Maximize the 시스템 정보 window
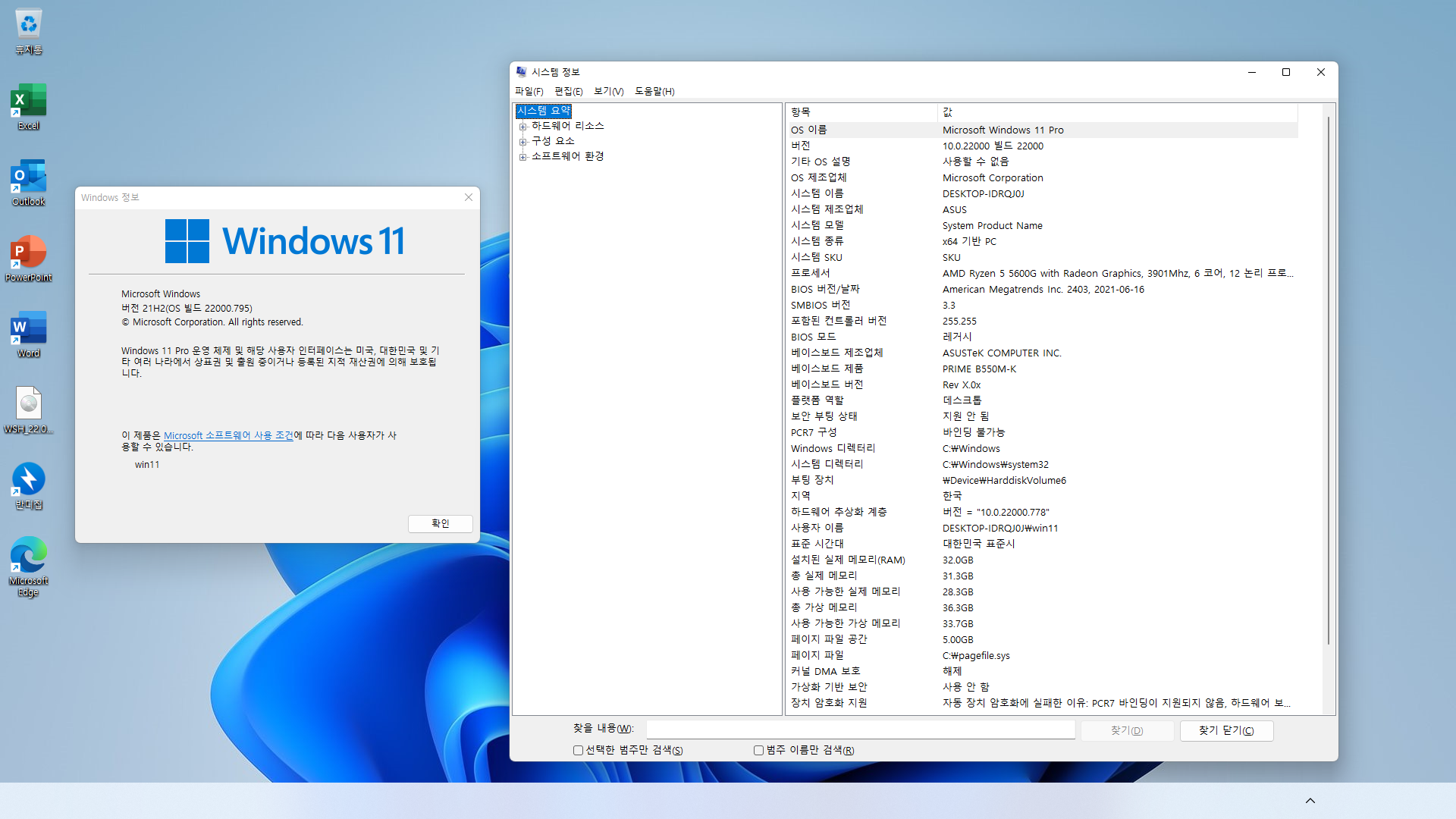The height and width of the screenshot is (819, 1456). [1286, 72]
